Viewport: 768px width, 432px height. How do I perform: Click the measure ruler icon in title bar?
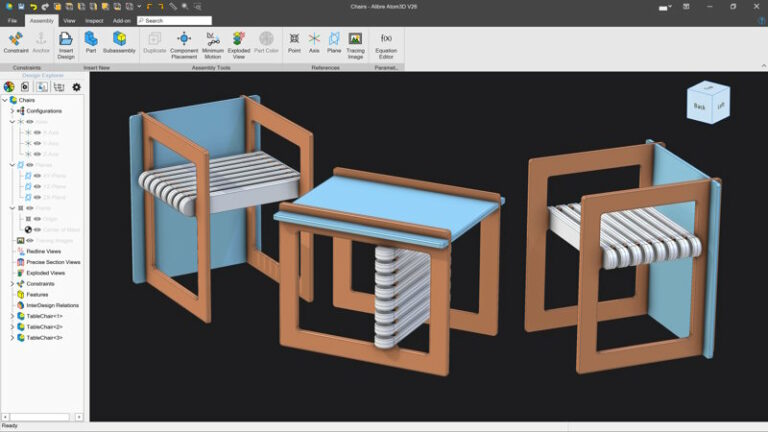click(173, 6)
